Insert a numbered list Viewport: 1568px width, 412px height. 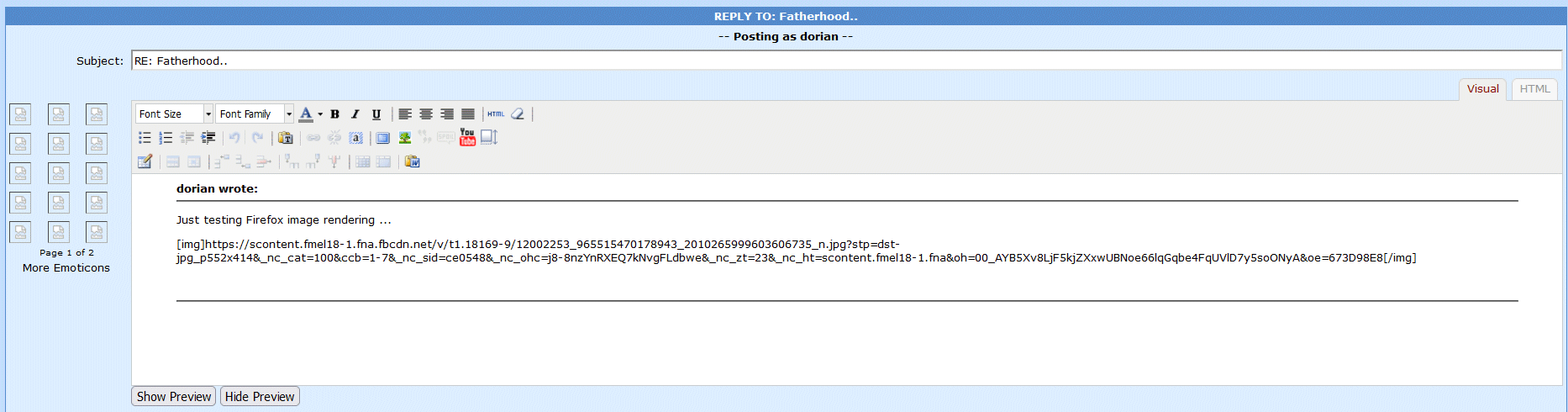(x=166, y=138)
